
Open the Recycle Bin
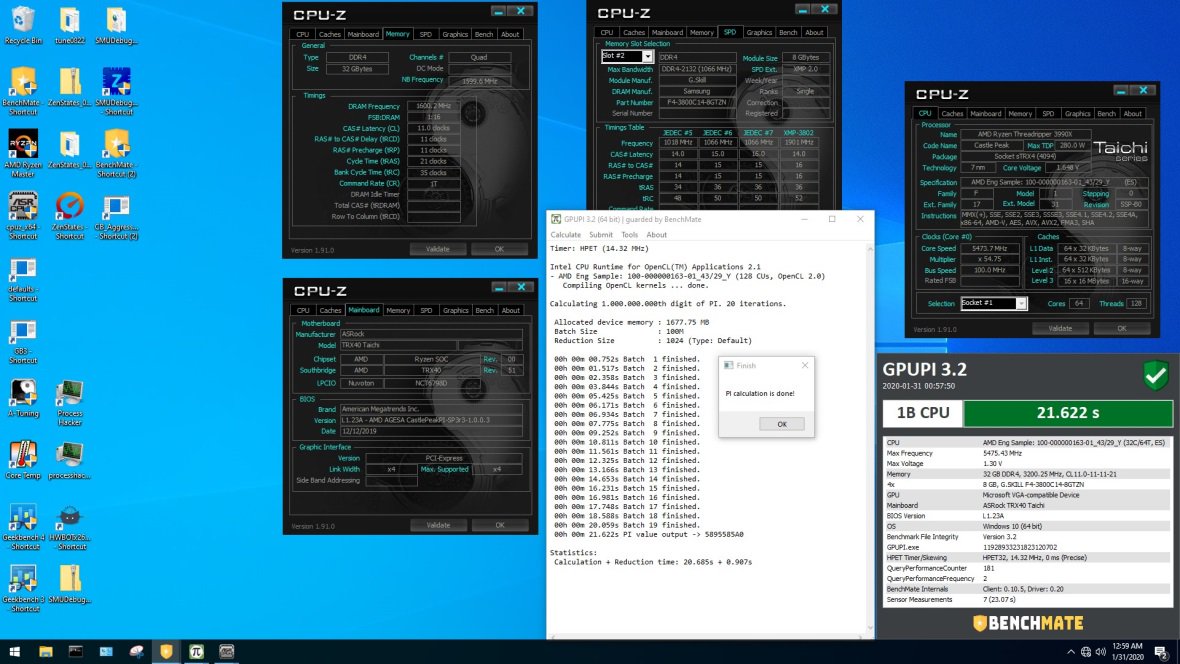pos(23,24)
